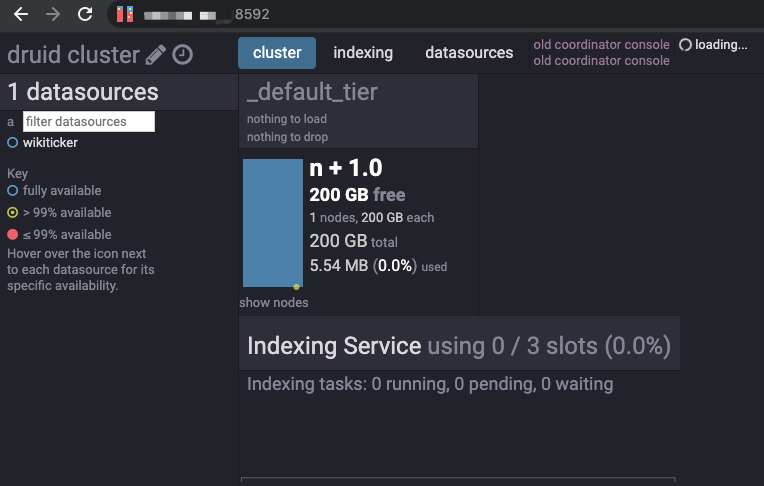Click the 1 datasources heading
Image resolution: width=764 pixels, height=486 pixels.
(83, 92)
